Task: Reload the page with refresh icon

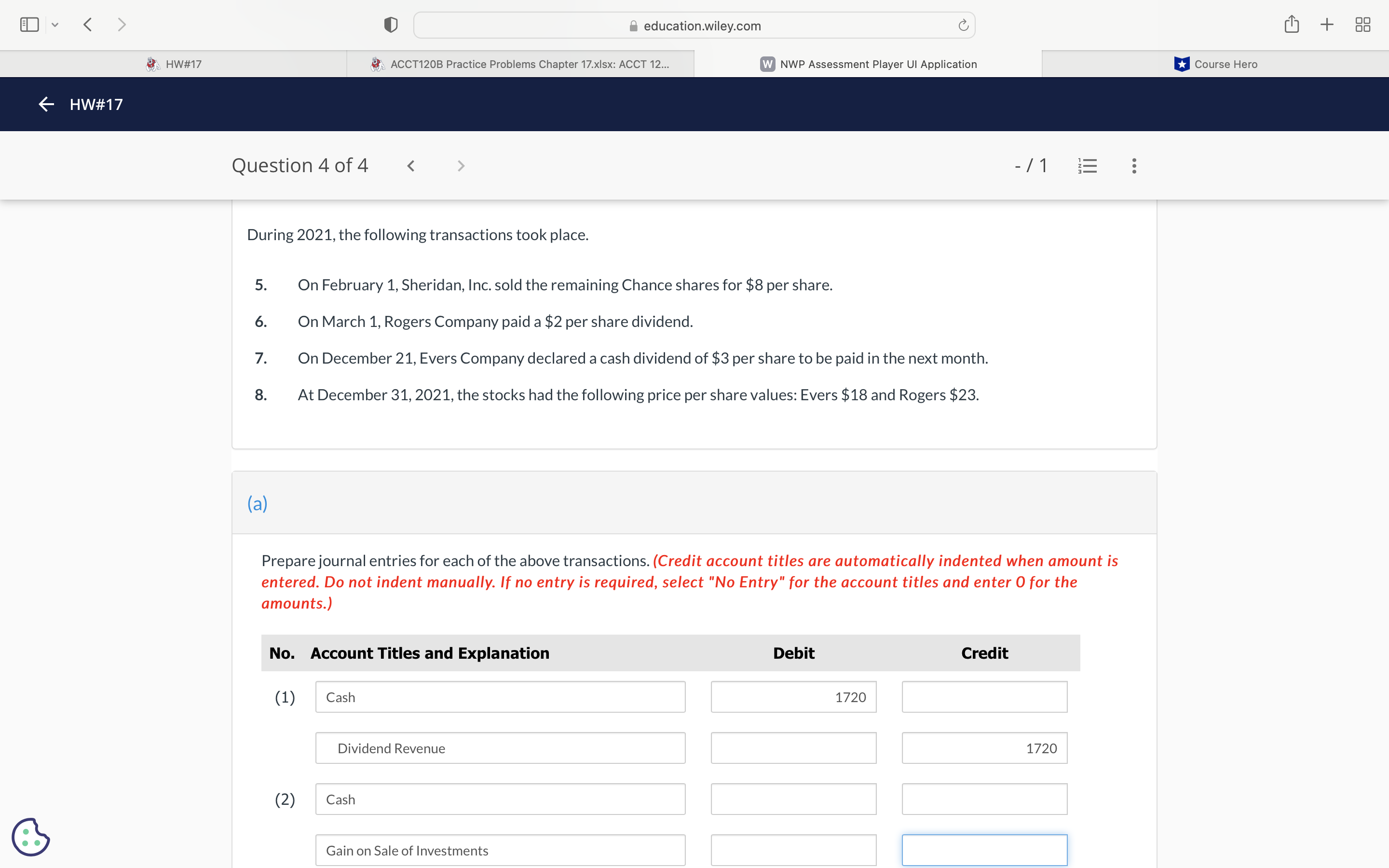Action: (963, 25)
